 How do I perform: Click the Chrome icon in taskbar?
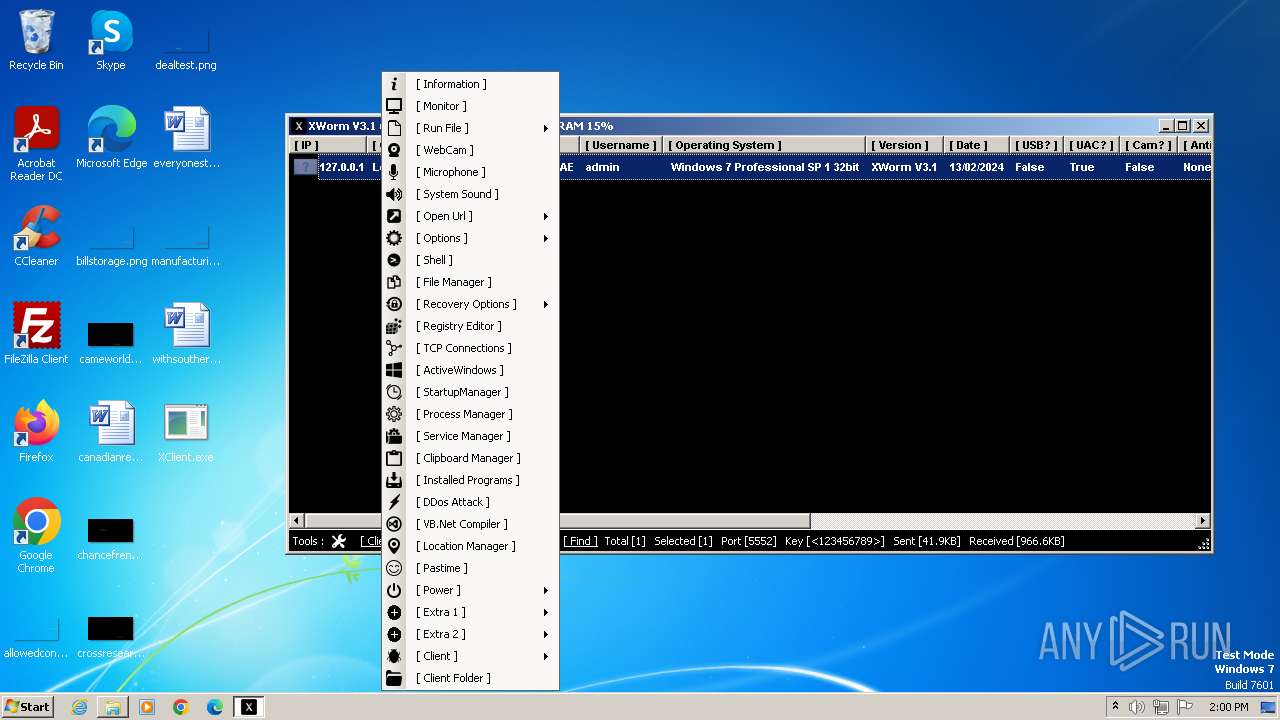point(181,707)
